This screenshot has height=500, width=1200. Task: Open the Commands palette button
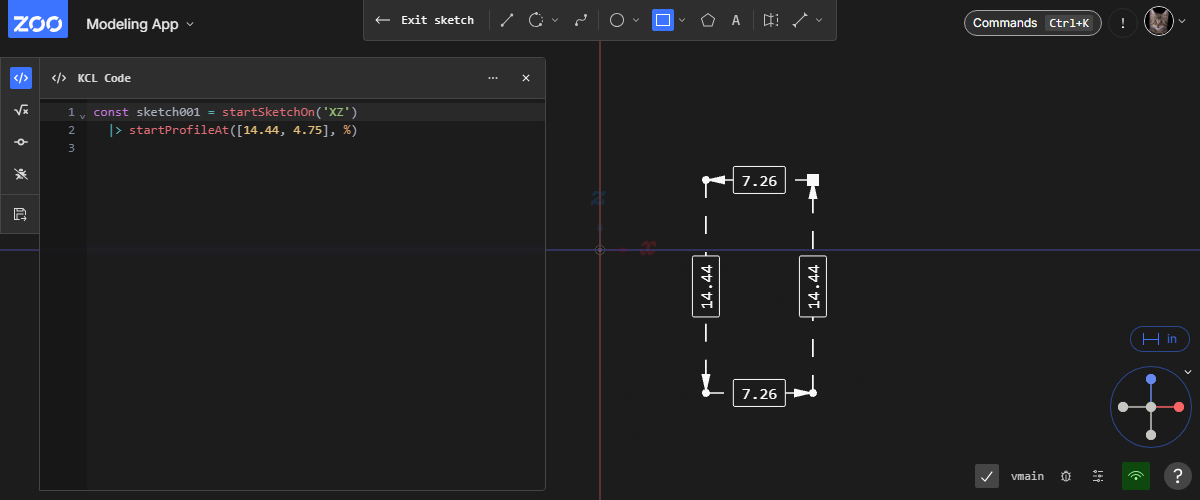(x=1034, y=23)
